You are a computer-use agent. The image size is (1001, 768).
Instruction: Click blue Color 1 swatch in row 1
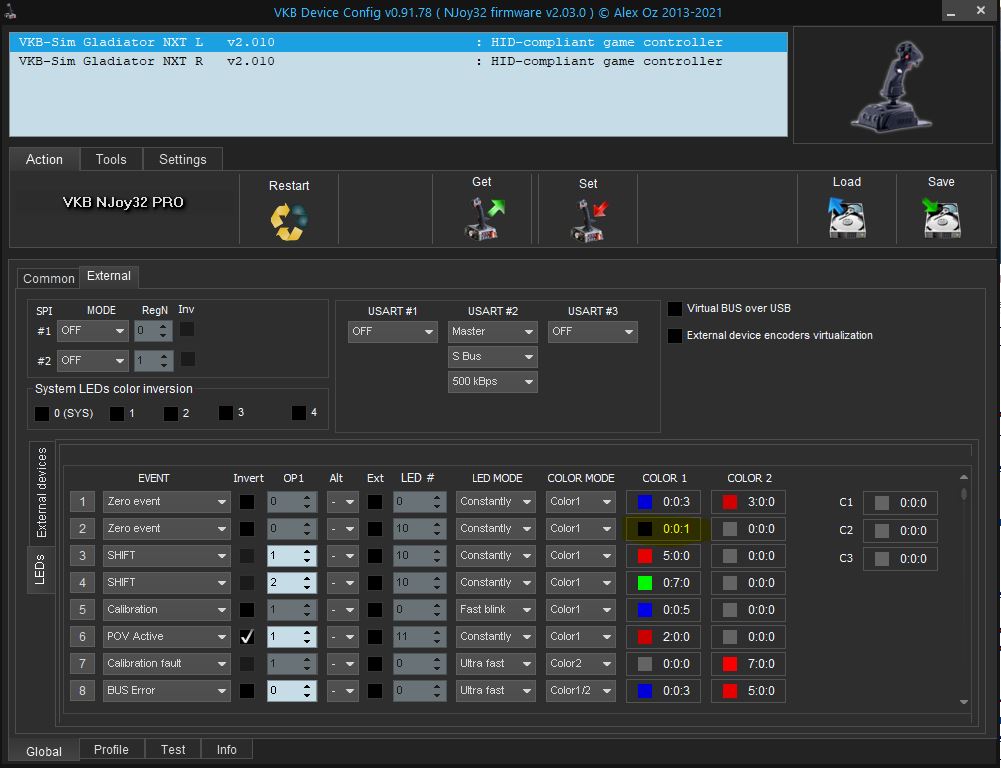point(645,502)
